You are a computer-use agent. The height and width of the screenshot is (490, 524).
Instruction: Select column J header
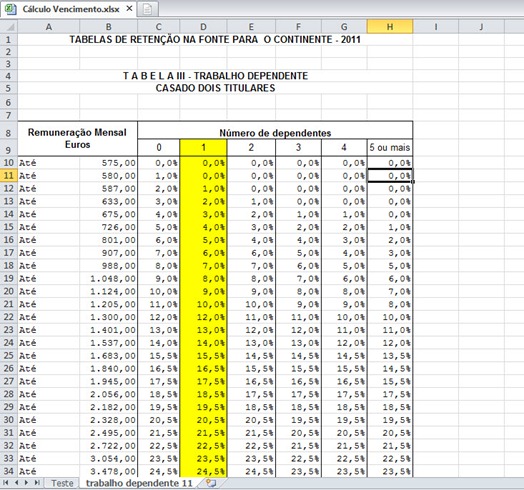[481, 27]
